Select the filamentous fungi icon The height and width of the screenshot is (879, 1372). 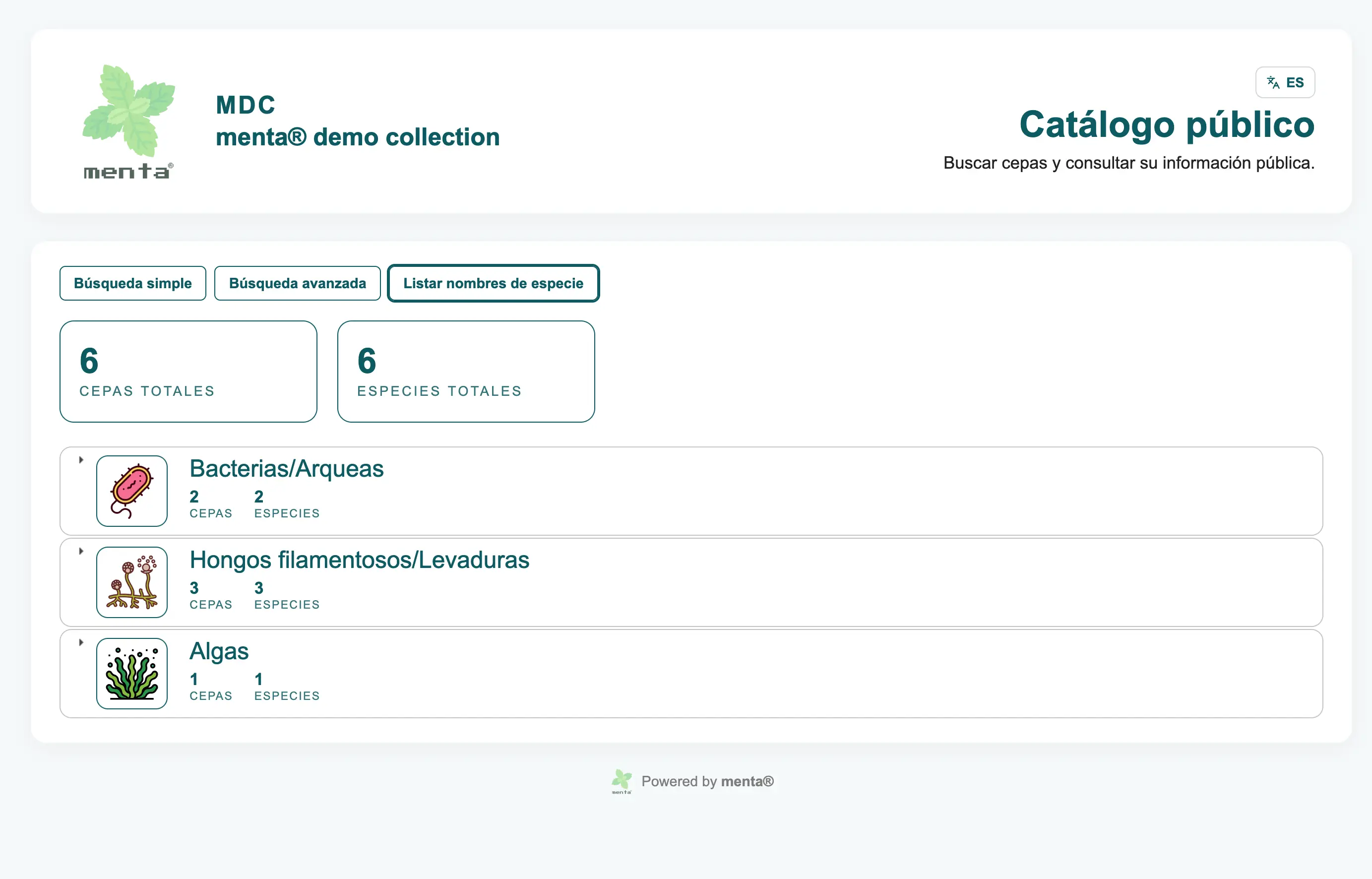coord(131,582)
